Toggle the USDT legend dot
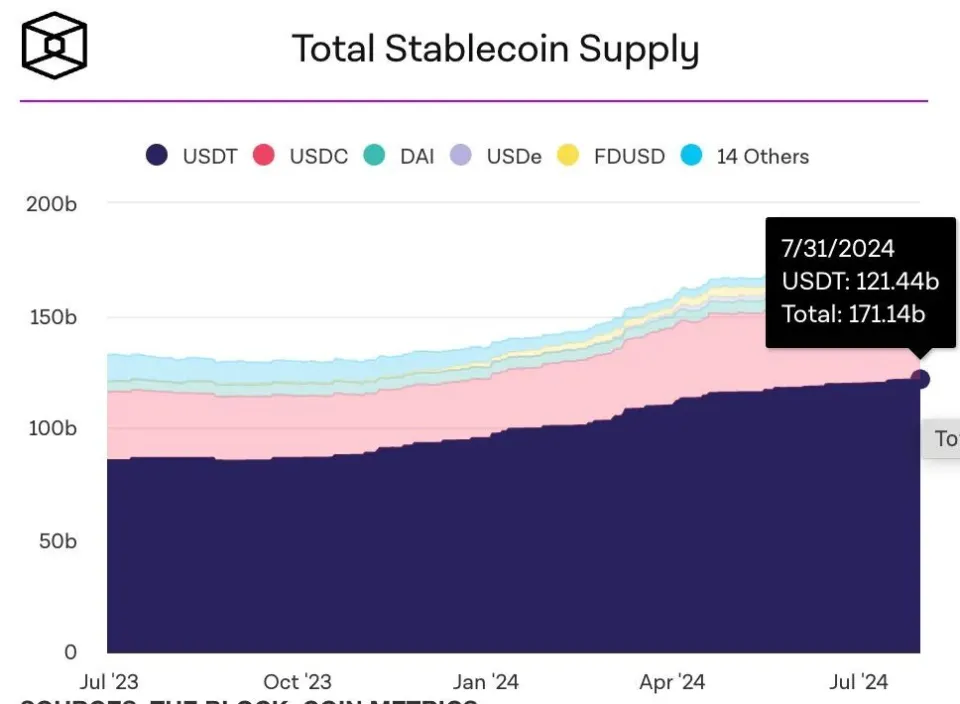 tap(157, 155)
